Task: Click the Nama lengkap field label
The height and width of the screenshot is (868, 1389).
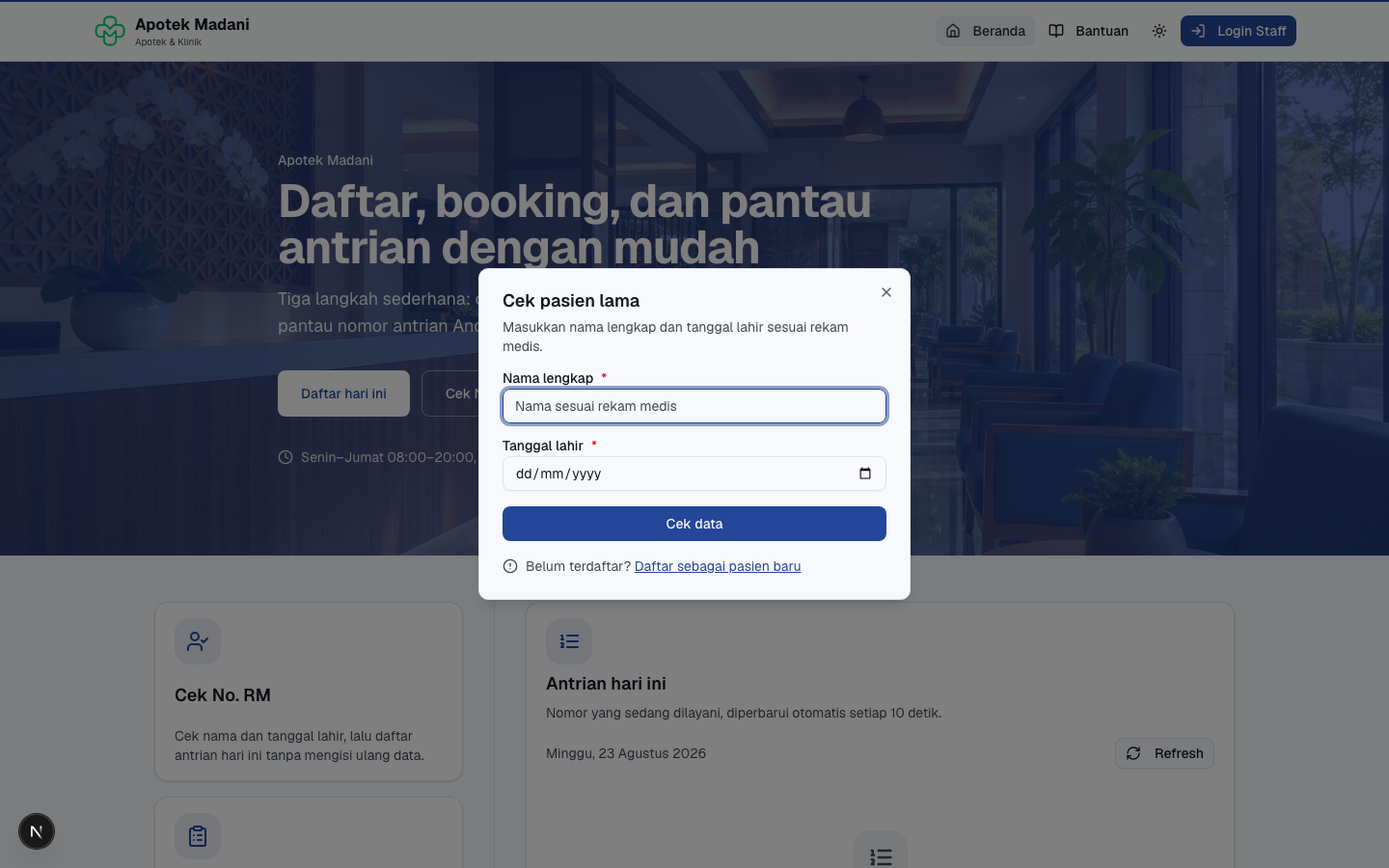Action: (548, 378)
